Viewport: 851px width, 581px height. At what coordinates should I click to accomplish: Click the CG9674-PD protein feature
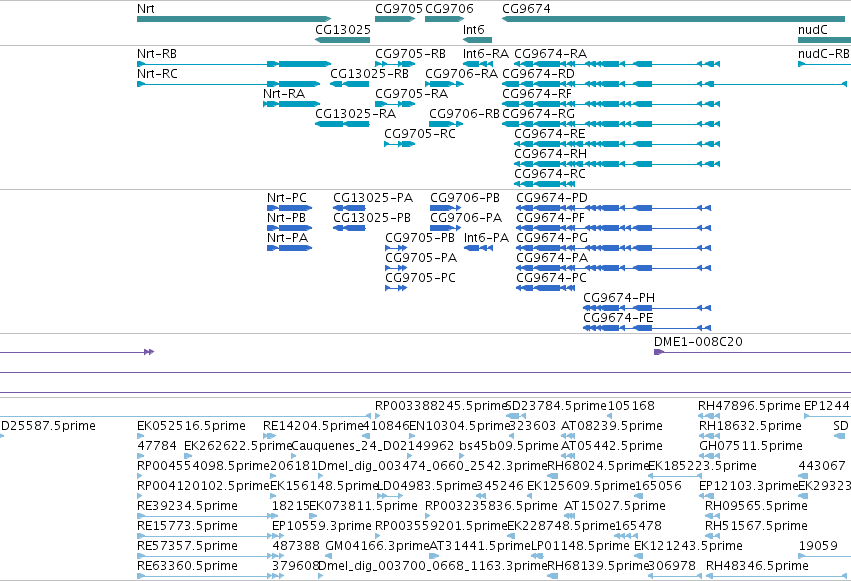click(613, 208)
